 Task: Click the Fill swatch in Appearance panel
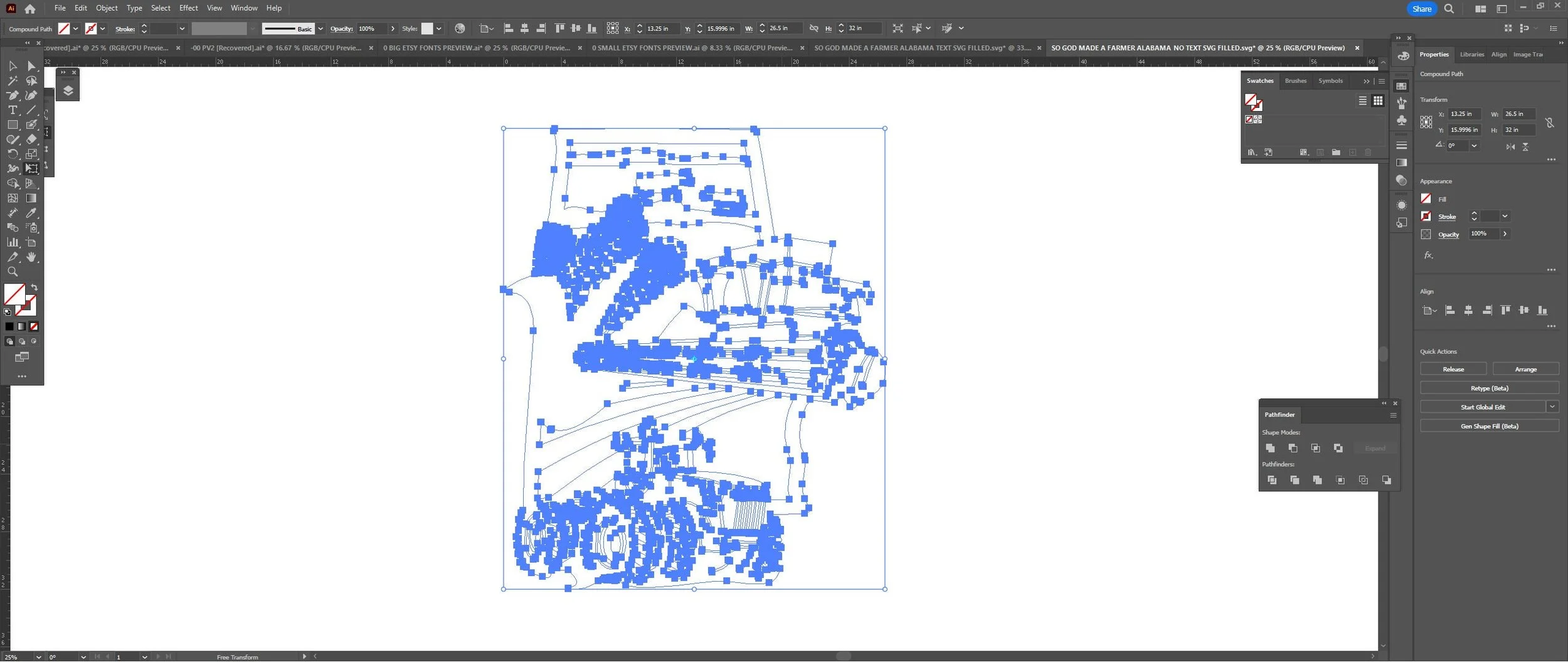1426,199
